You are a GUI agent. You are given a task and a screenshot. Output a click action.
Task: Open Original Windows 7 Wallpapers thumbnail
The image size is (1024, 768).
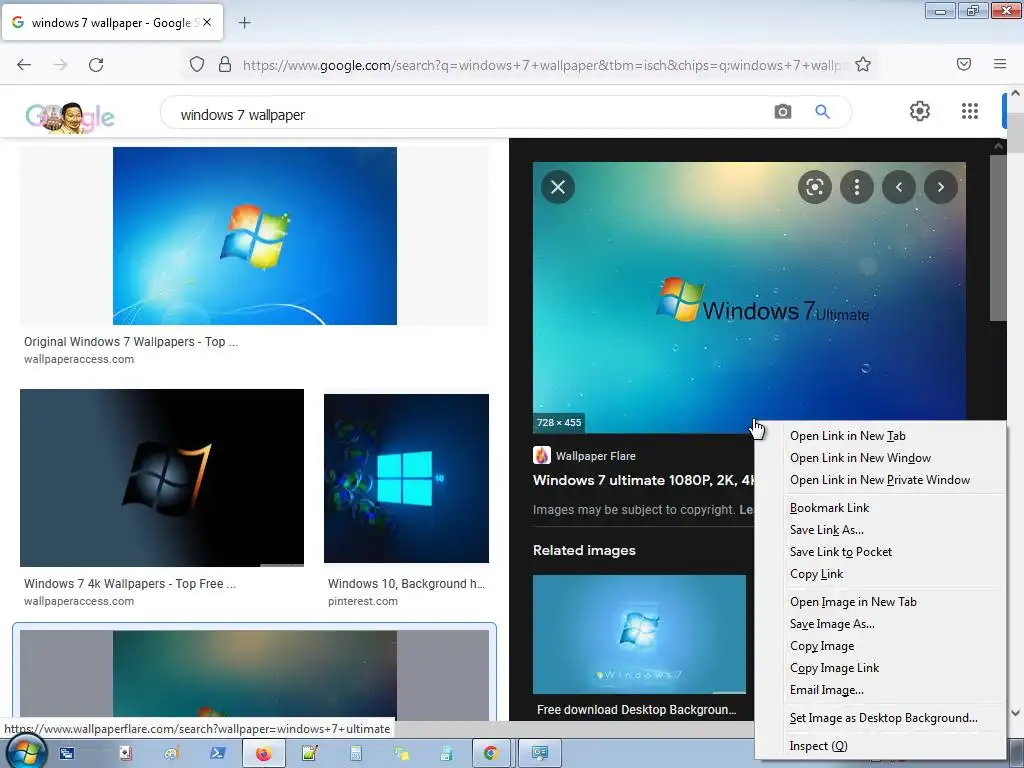point(255,236)
